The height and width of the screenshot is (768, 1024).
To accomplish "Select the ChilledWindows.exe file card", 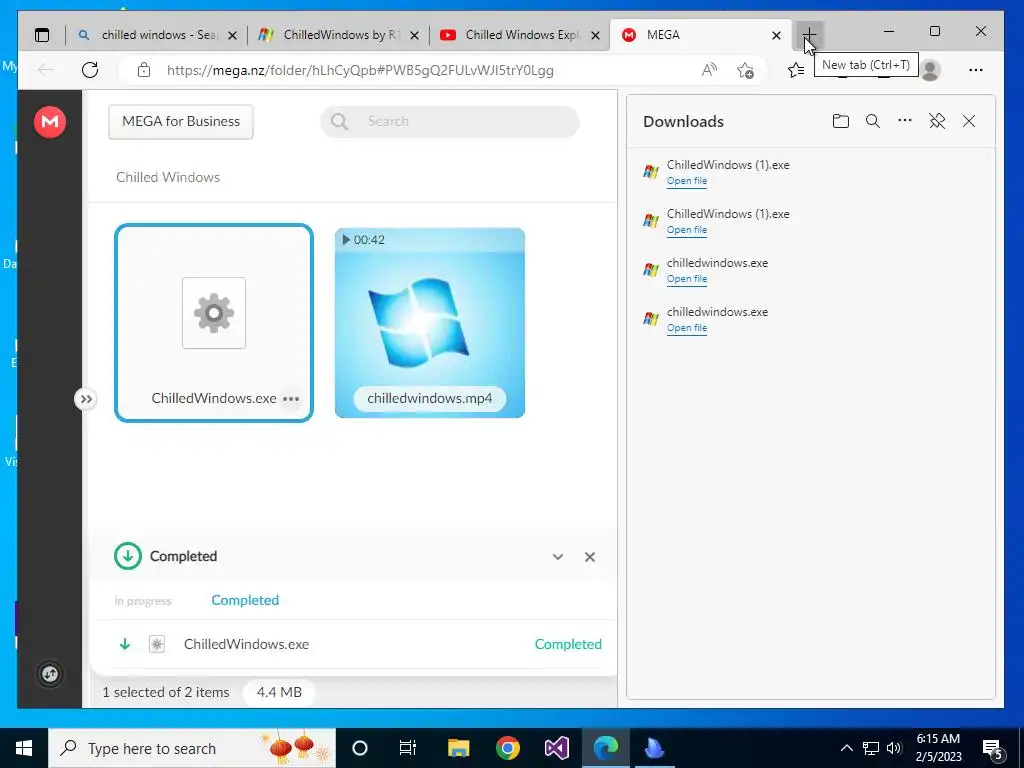I will tap(214, 323).
